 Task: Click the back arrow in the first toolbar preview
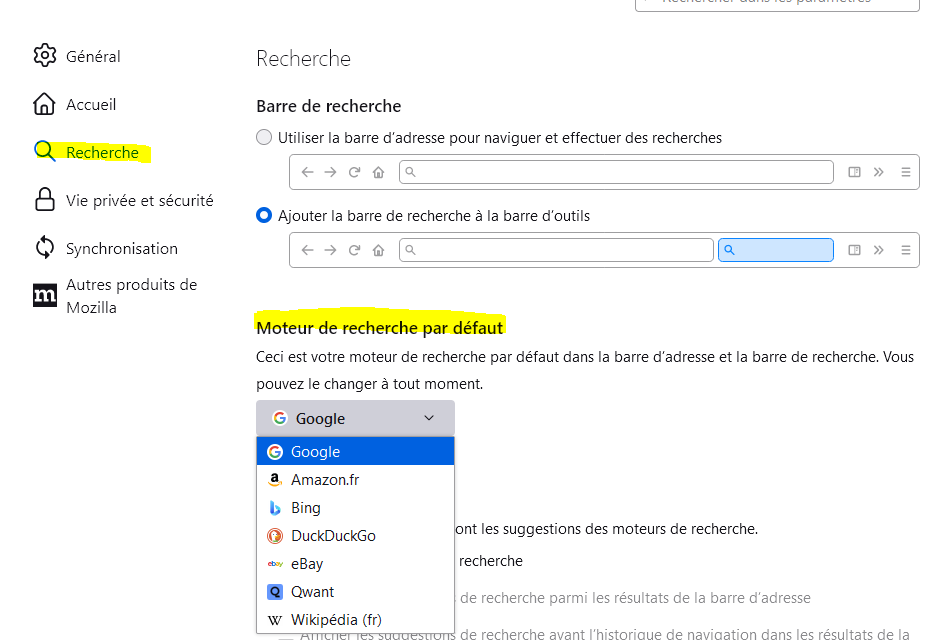coord(308,172)
